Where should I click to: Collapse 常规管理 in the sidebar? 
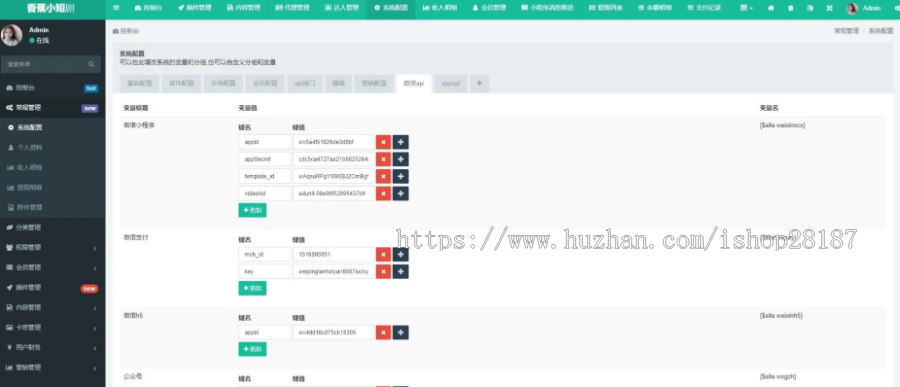[52, 108]
